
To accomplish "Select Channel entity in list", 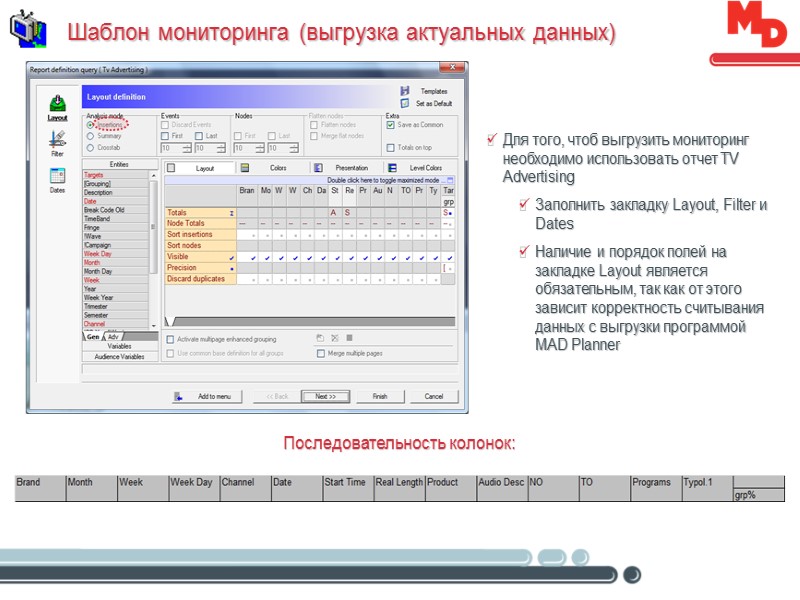I will tap(116, 323).
